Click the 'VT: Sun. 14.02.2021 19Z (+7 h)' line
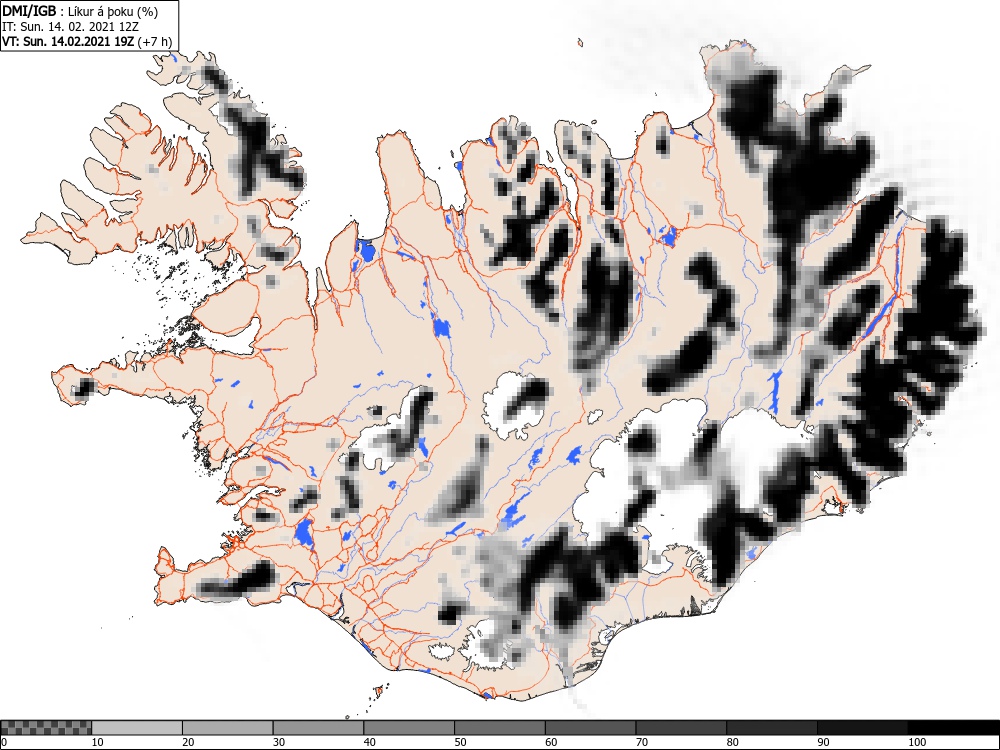Viewport: 1000px width, 750px height. pyautogui.click(x=87, y=41)
